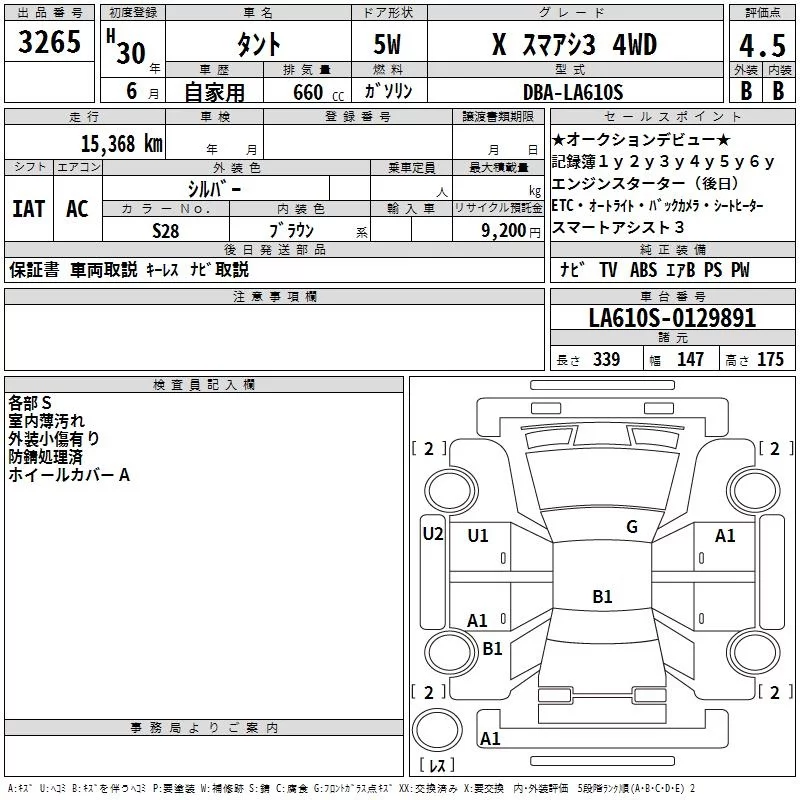Click the A1 mark on right front door

coord(725,536)
